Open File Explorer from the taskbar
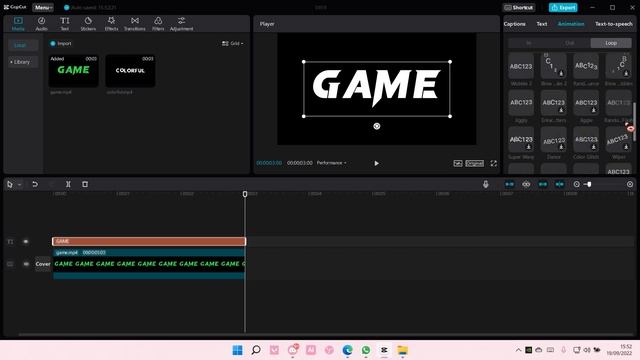The width and height of the screenshot is (640, 360). pos(403,350)
